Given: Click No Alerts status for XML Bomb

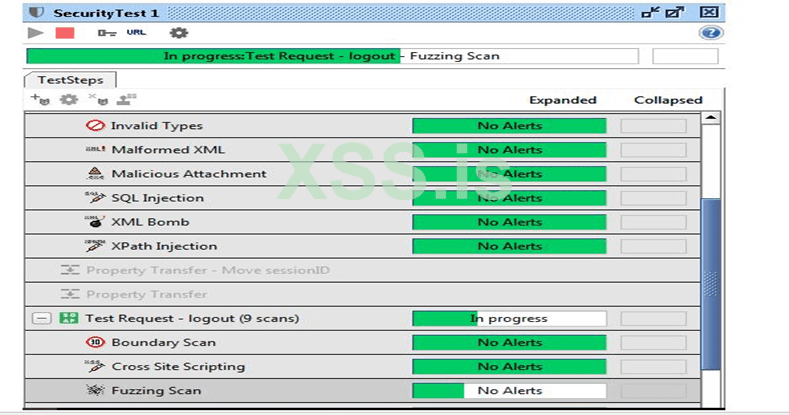Looking at the screenshot, I should (509, 222).
